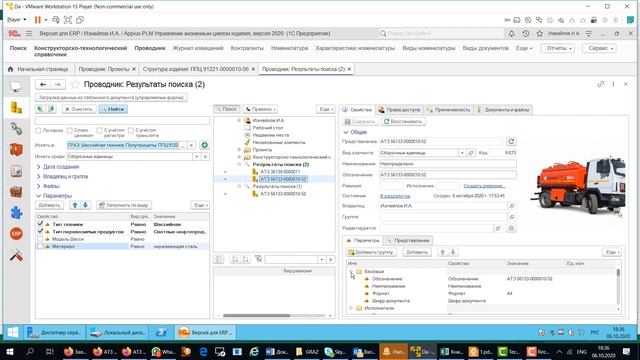Open the Группа field lookup icon
Screen dimensions: 640x360
[512, 217]
